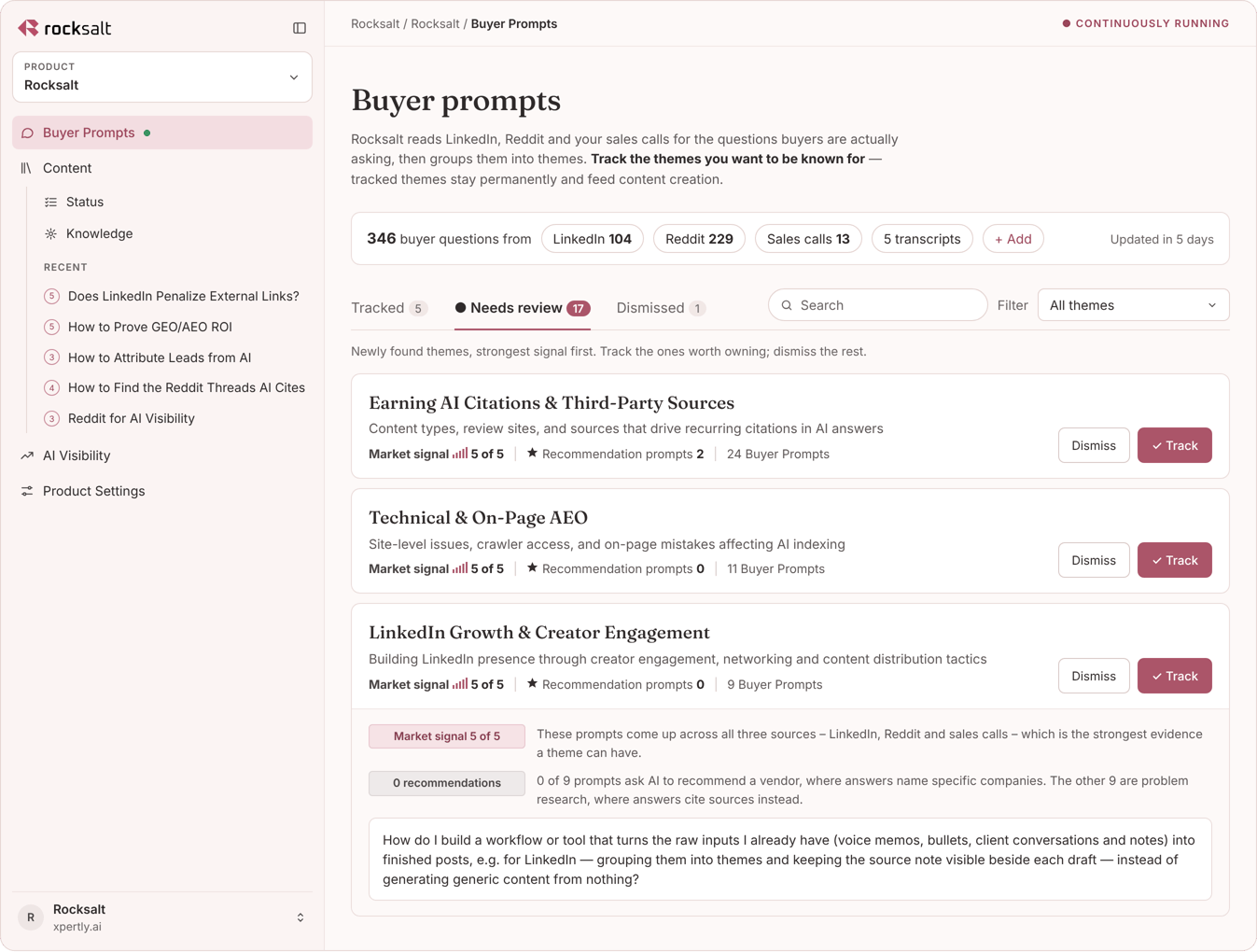Go to the first Rocksalt breadcrumb

click(375, 24)
